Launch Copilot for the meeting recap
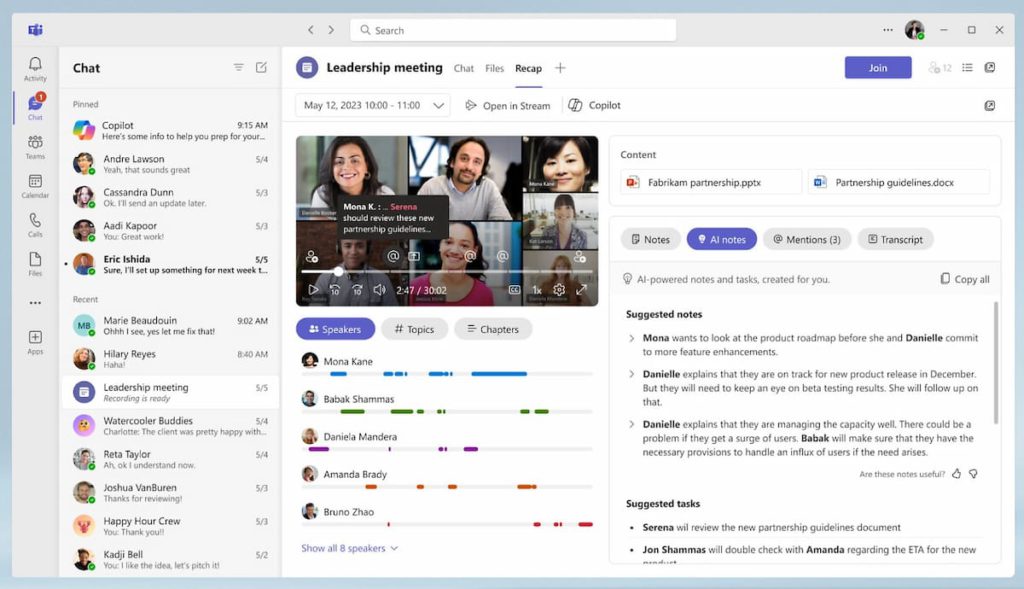The height and width of the screenshot is (589, 1024). pyautogui.click(x=594, y=104)
